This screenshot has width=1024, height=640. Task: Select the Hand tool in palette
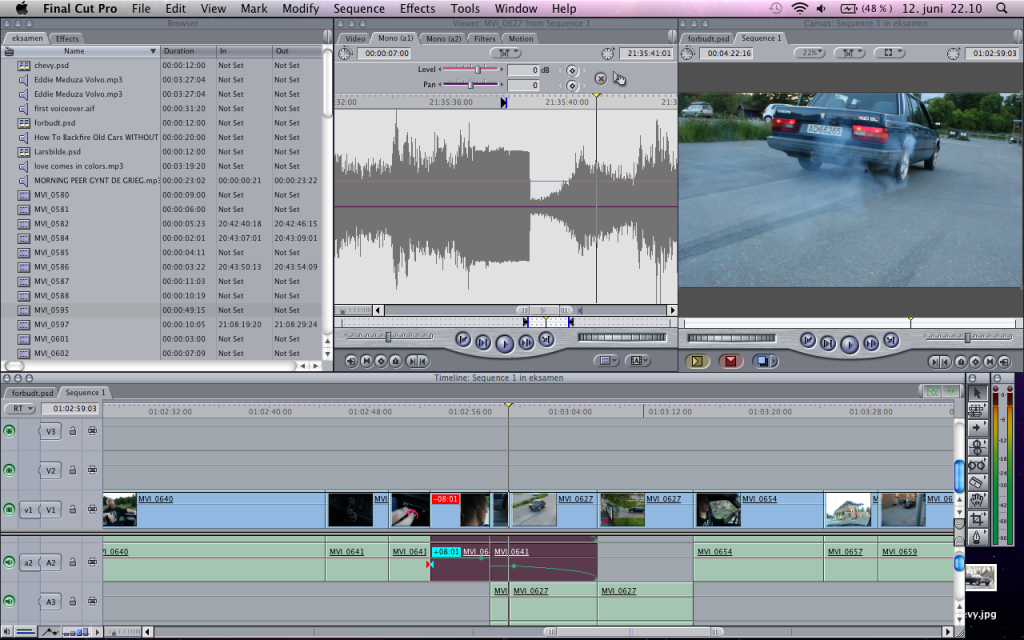point(977,501)
